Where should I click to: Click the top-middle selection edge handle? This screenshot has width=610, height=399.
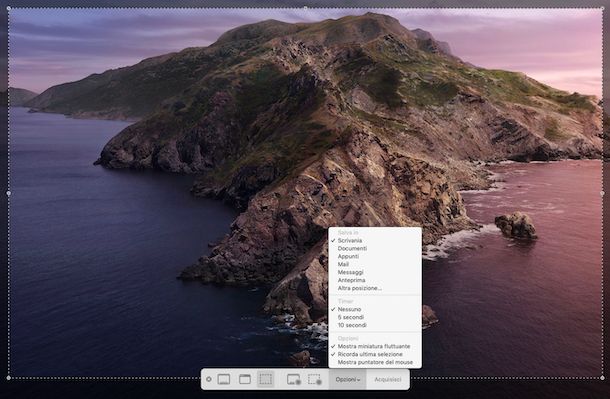point(305,8)
